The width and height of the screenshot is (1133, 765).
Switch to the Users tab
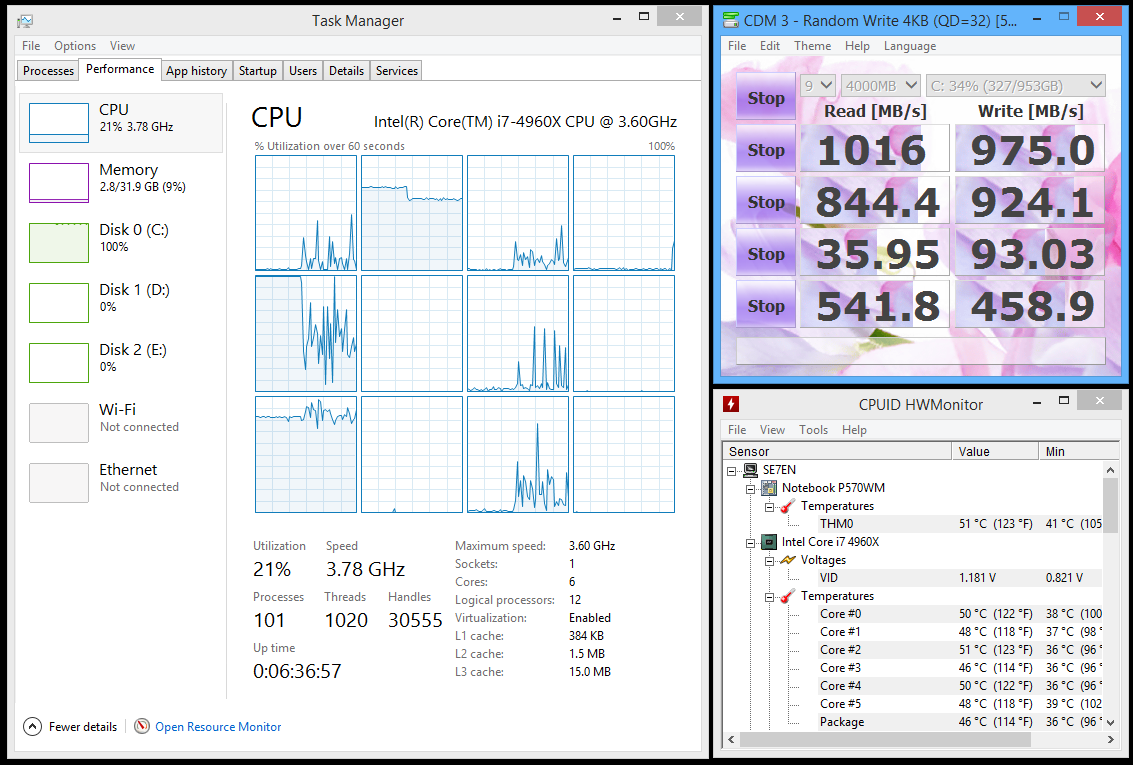[303, 71]
